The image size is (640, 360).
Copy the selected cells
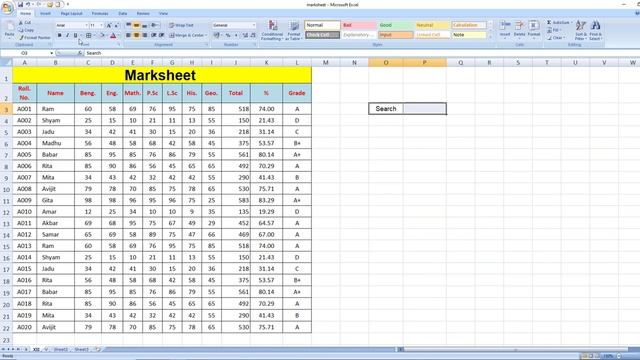(27, 30)
